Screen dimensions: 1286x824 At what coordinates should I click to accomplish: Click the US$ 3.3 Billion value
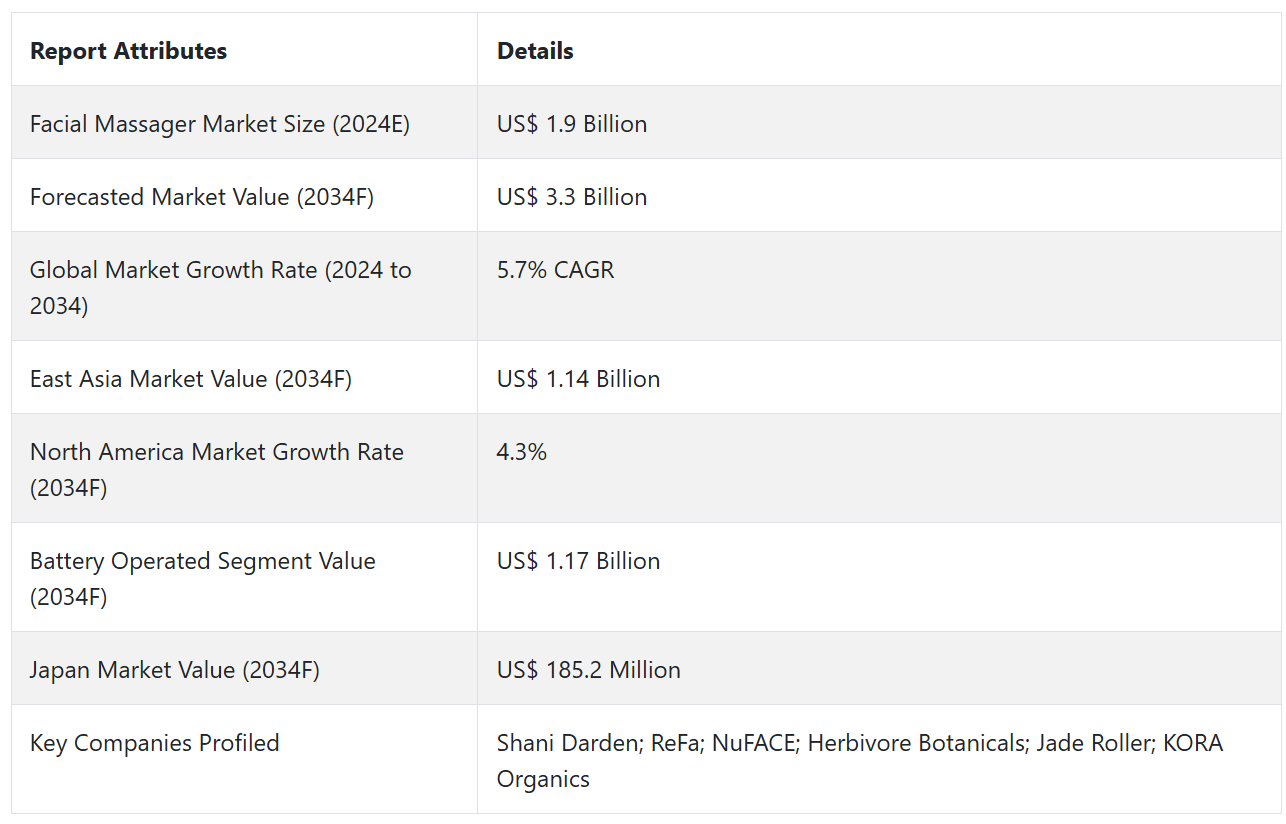(571, 197)
